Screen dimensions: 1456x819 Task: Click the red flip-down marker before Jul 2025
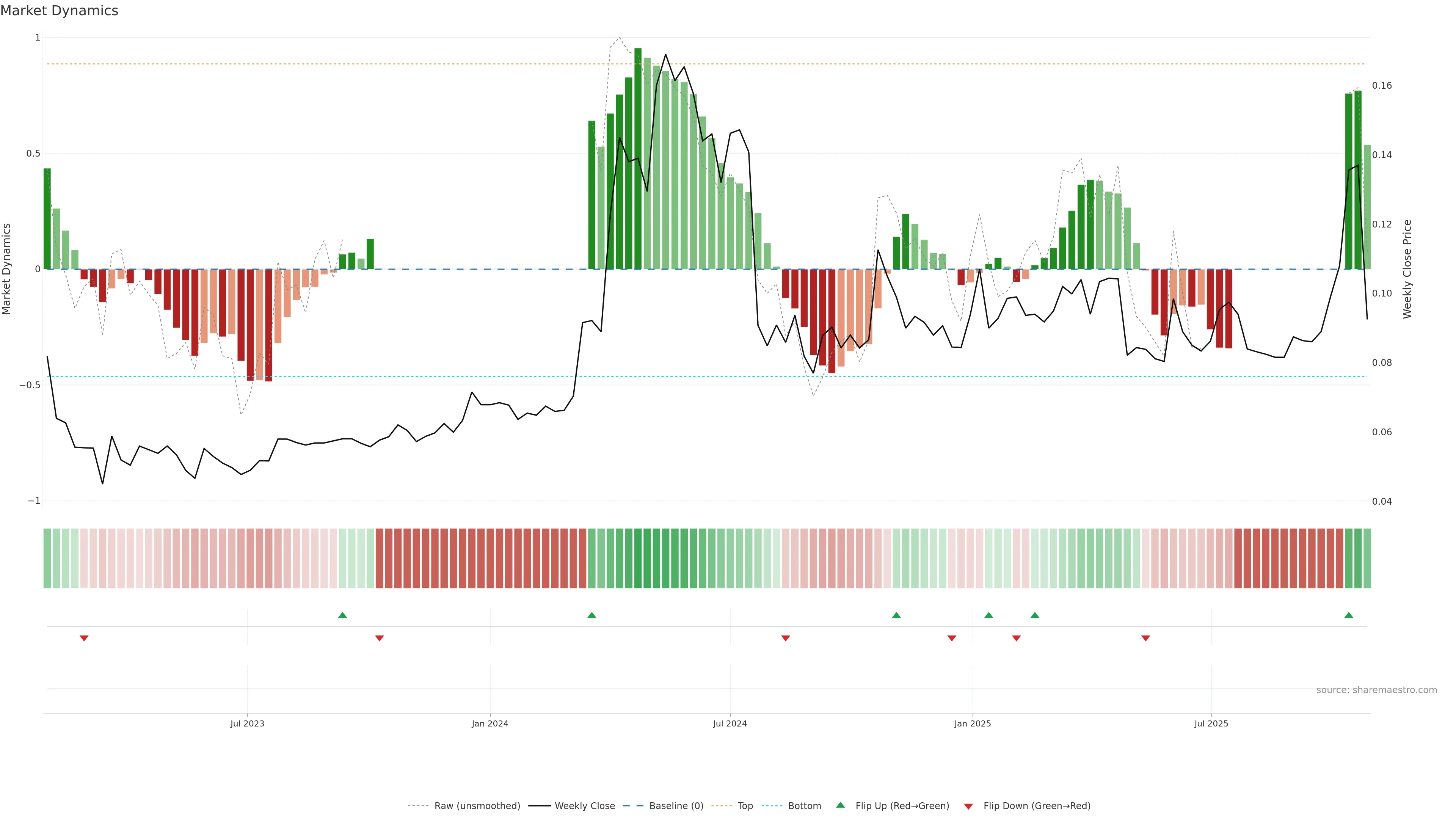pos(1146,638)
